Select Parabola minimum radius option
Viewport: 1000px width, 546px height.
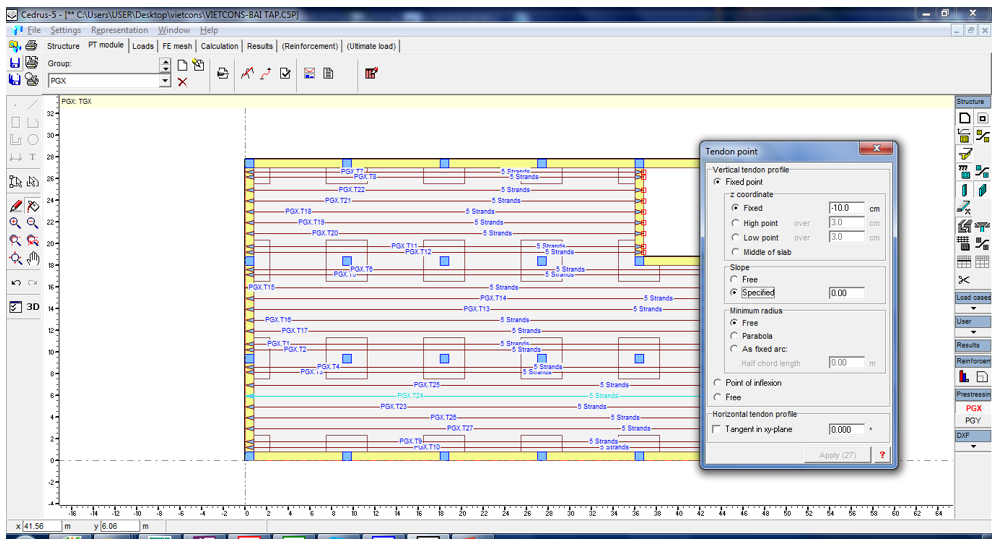click(734, 336)
